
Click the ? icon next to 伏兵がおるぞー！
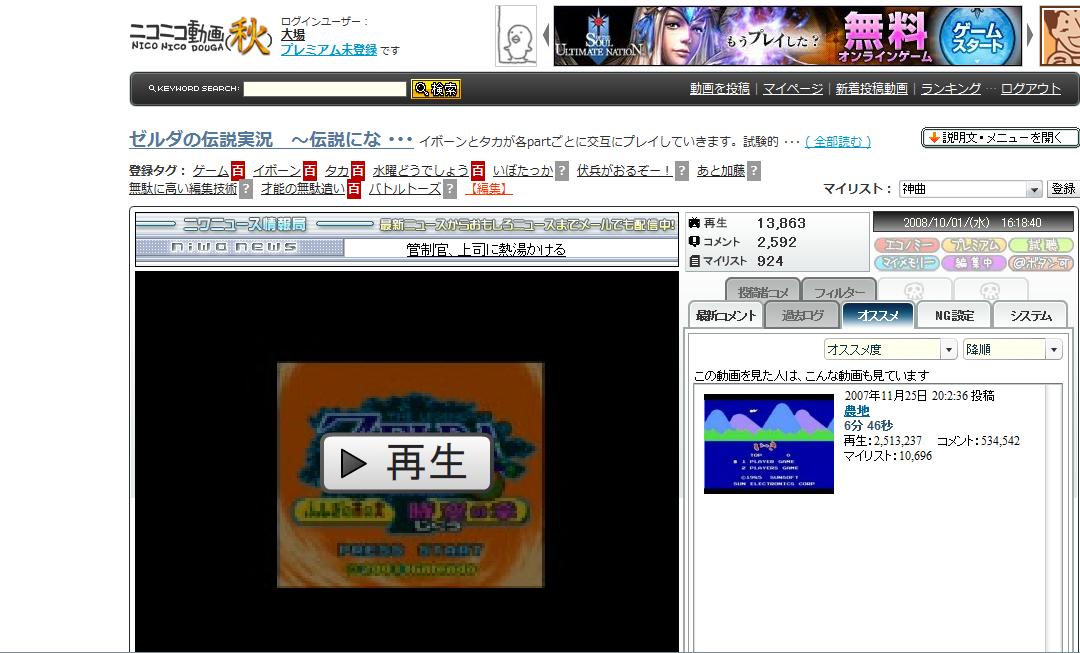click(x=682, y=171)
